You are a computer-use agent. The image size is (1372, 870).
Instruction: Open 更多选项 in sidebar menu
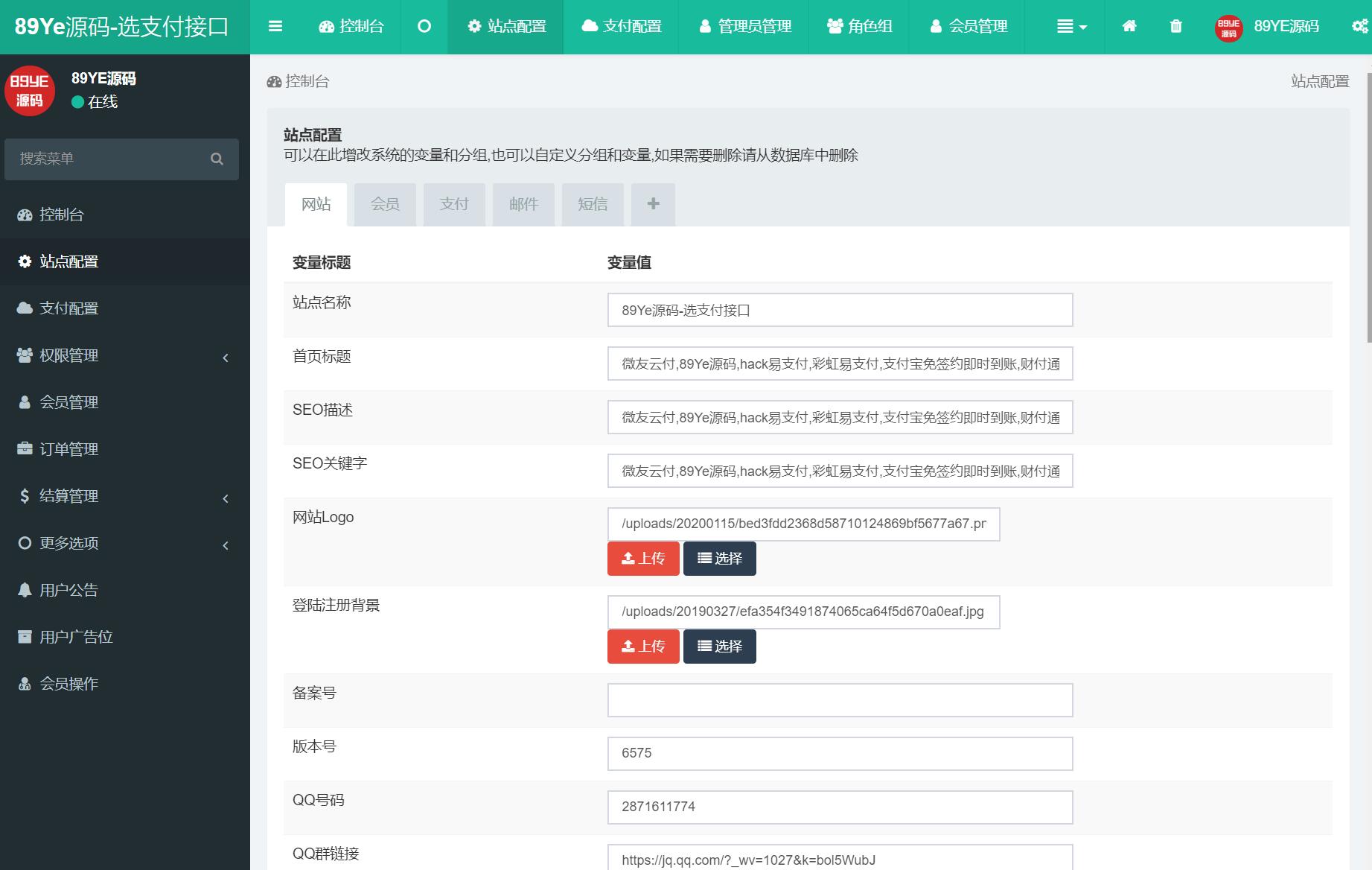coord(125,543)
